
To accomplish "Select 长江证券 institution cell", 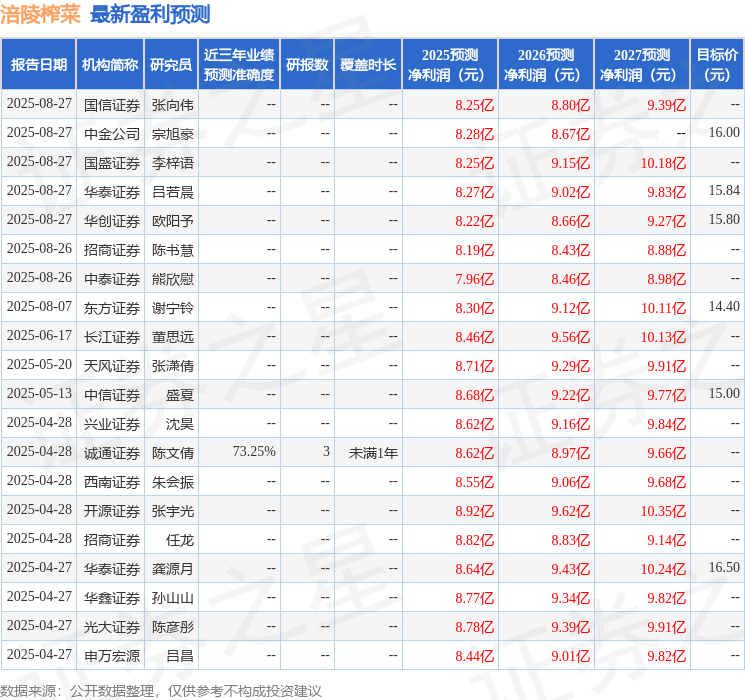I will 112,337.
